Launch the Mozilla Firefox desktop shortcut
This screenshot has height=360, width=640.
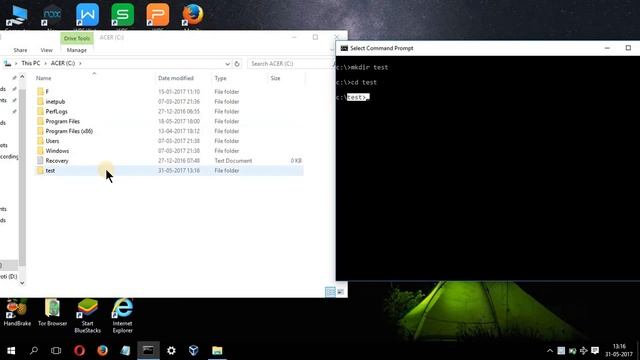[x=193, y=16]
